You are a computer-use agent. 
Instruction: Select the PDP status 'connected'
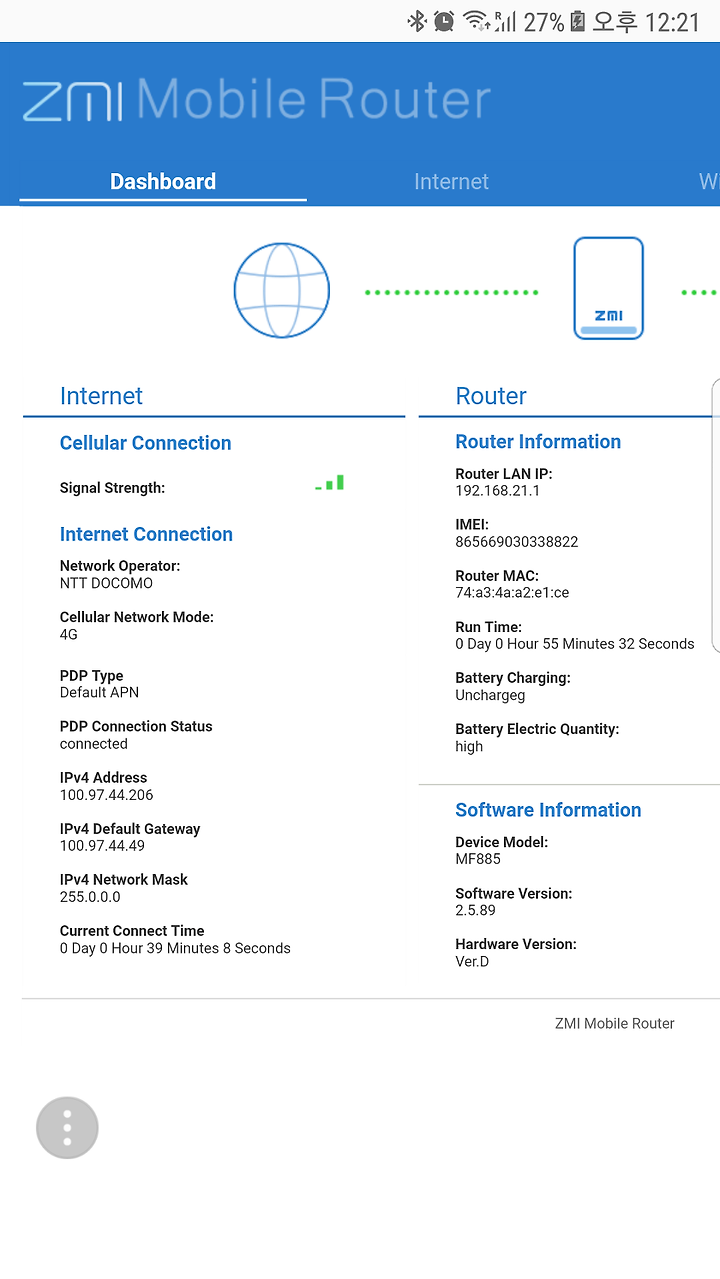(94, 744)
